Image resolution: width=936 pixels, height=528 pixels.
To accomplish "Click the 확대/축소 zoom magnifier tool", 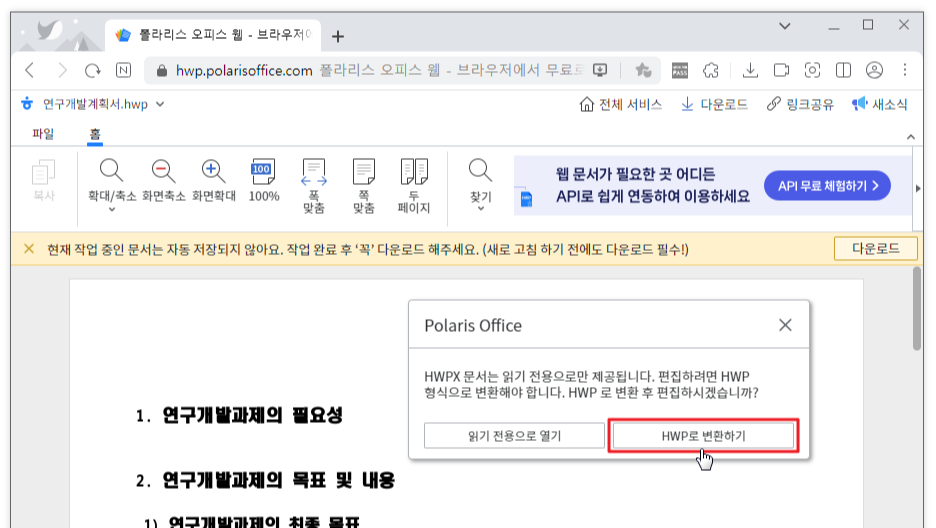I will (112, 185).
